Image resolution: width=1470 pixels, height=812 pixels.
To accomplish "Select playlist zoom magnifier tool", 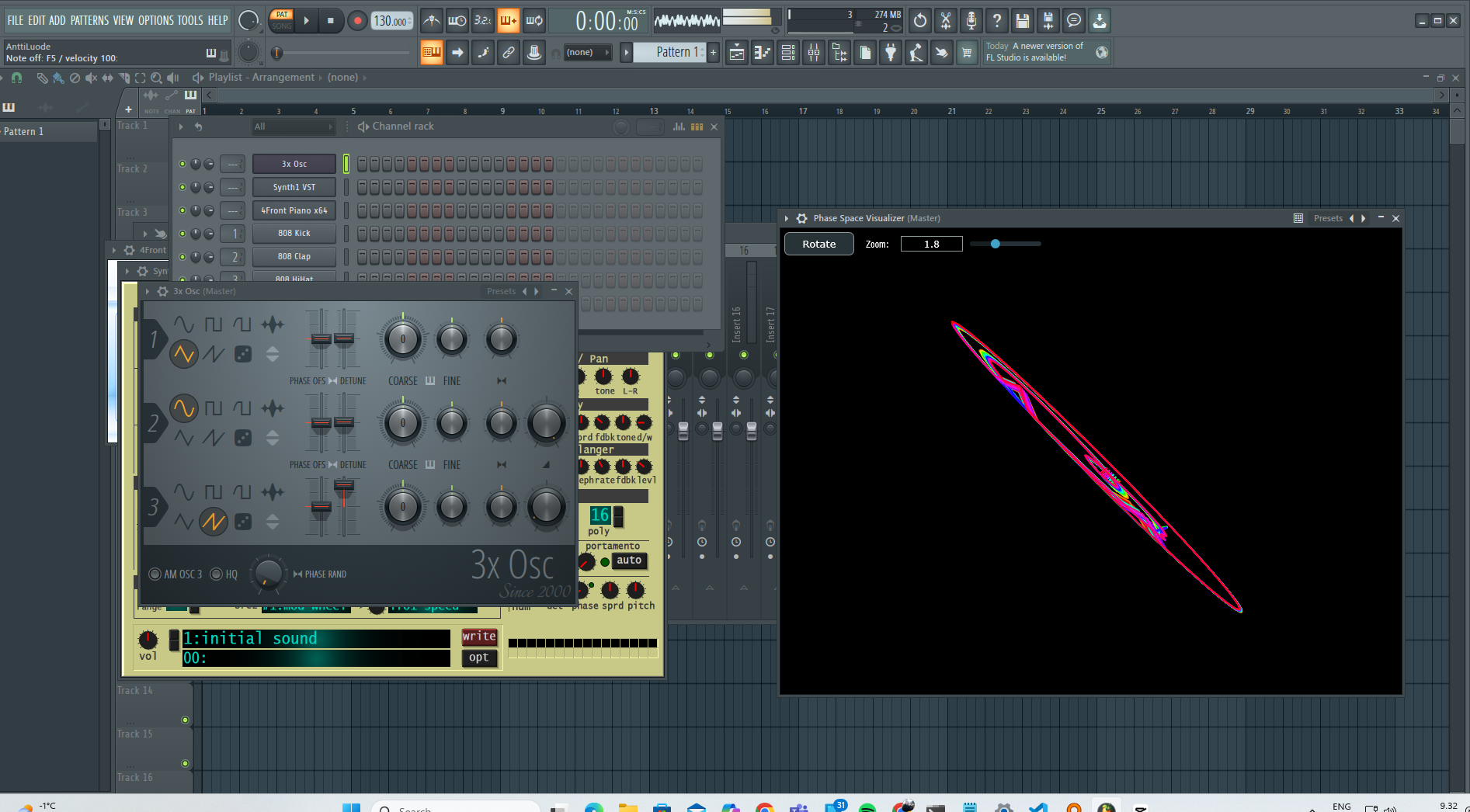I will (156, 78).
